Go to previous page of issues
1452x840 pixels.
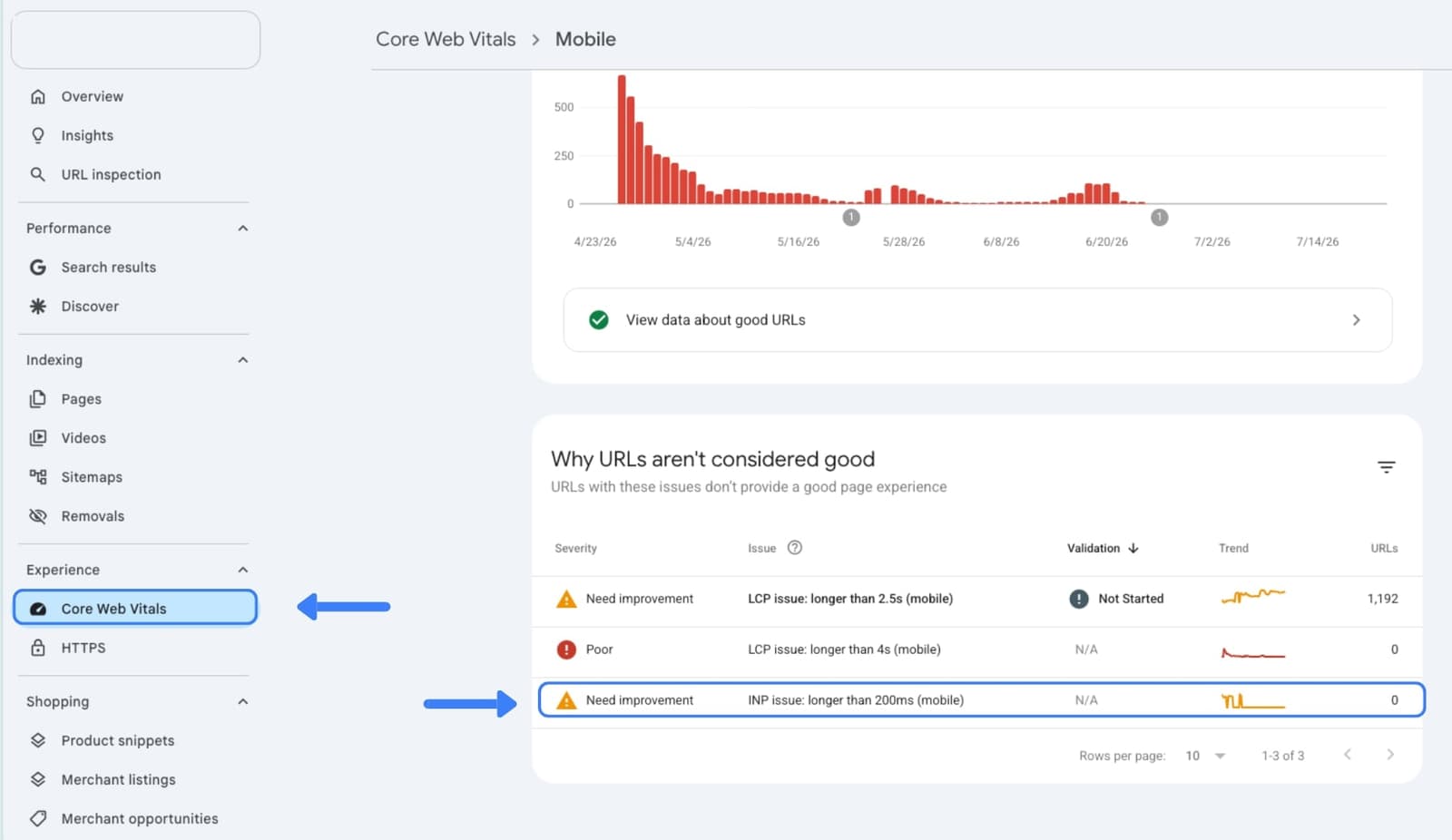click(x=1348, y=755)
